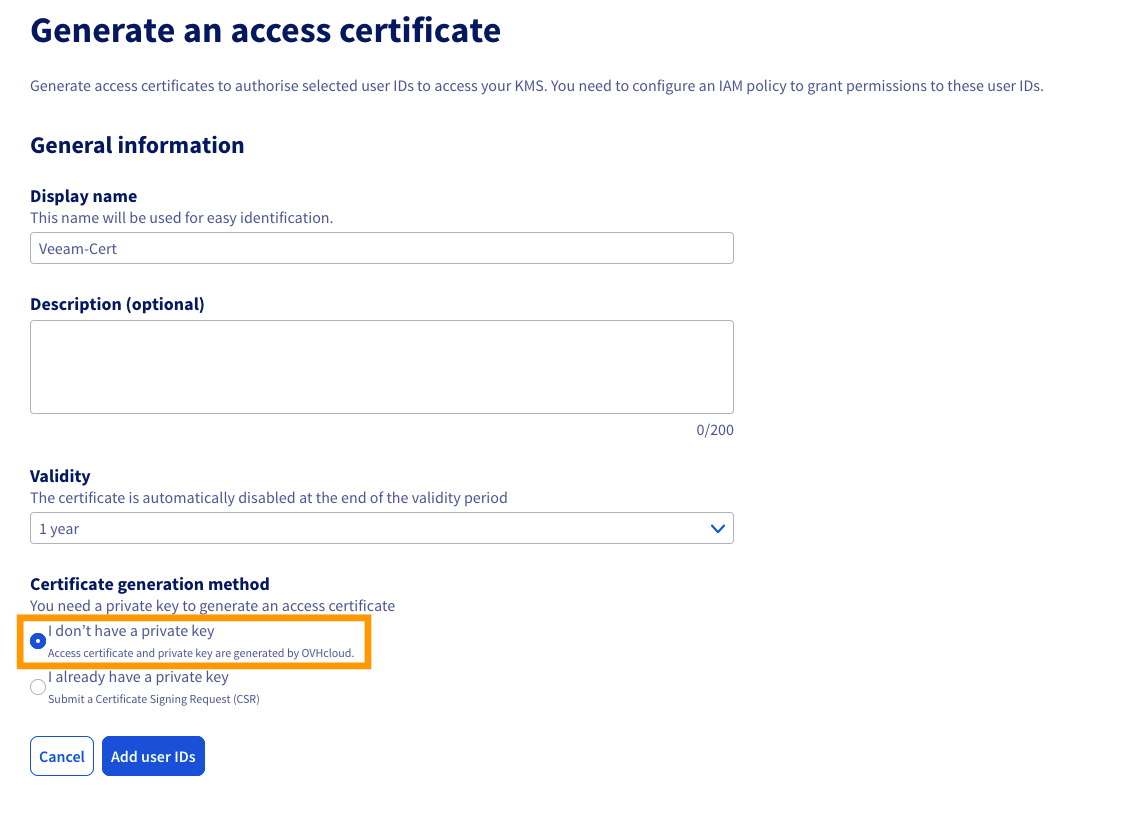
Task: Choose the "I already have a private key" option
Action: pyautogui.click(x=37, y=687)
